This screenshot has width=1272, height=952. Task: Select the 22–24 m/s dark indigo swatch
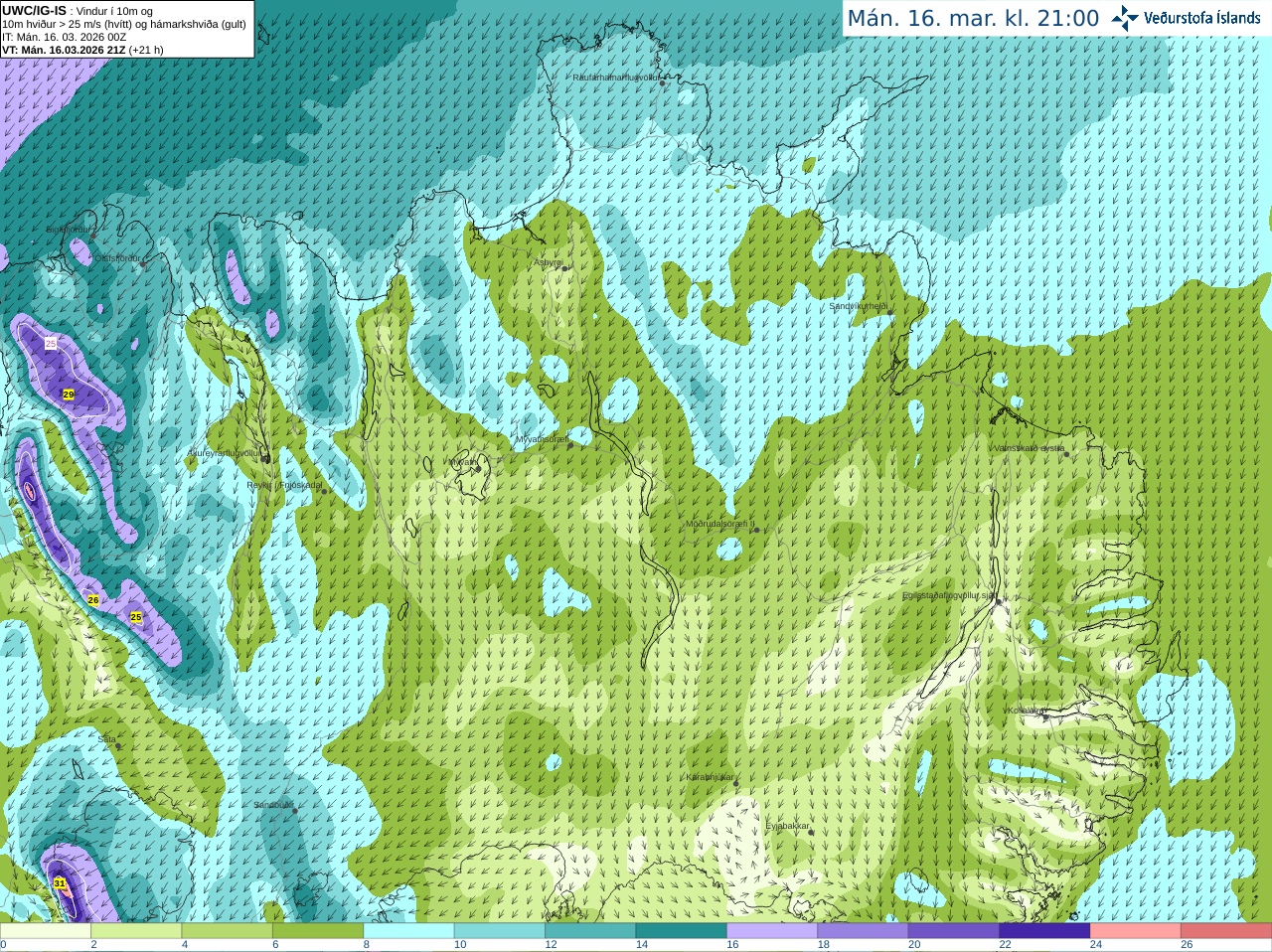click(1044, 931)
